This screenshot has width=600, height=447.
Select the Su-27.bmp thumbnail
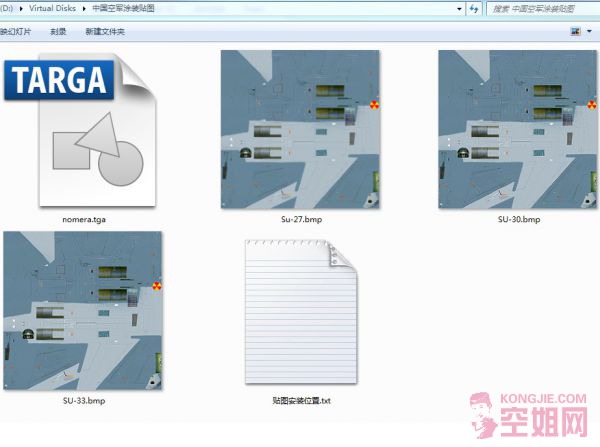tap(300, 129)
